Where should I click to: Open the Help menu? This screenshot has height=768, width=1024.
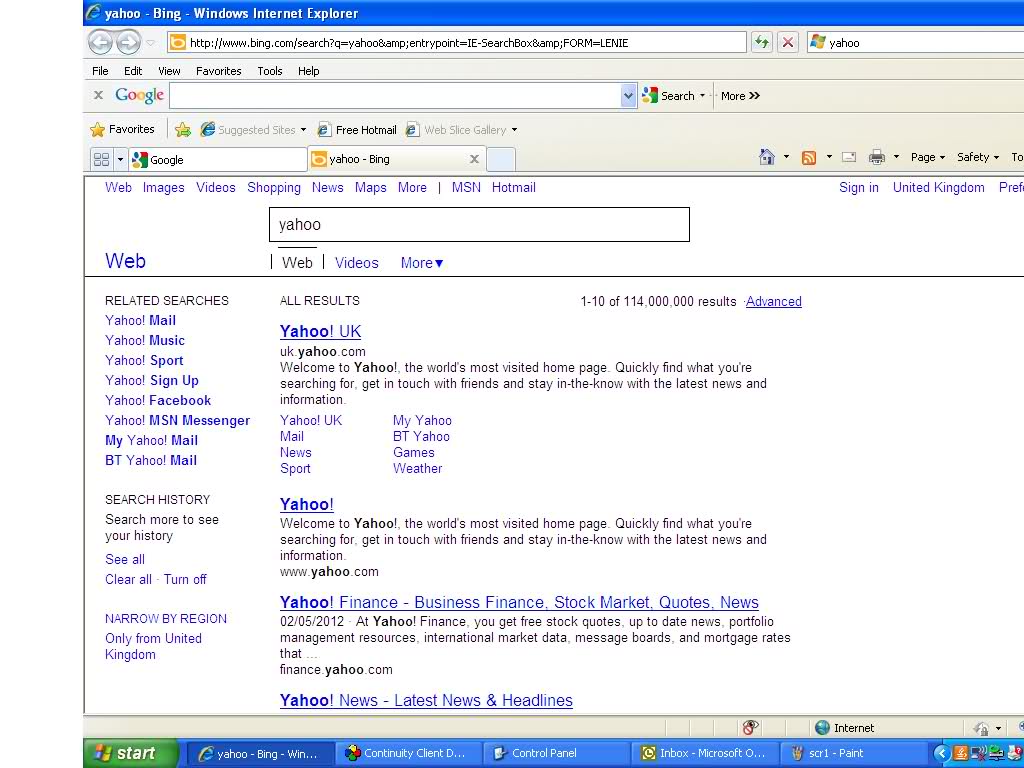tap(308, 71)
